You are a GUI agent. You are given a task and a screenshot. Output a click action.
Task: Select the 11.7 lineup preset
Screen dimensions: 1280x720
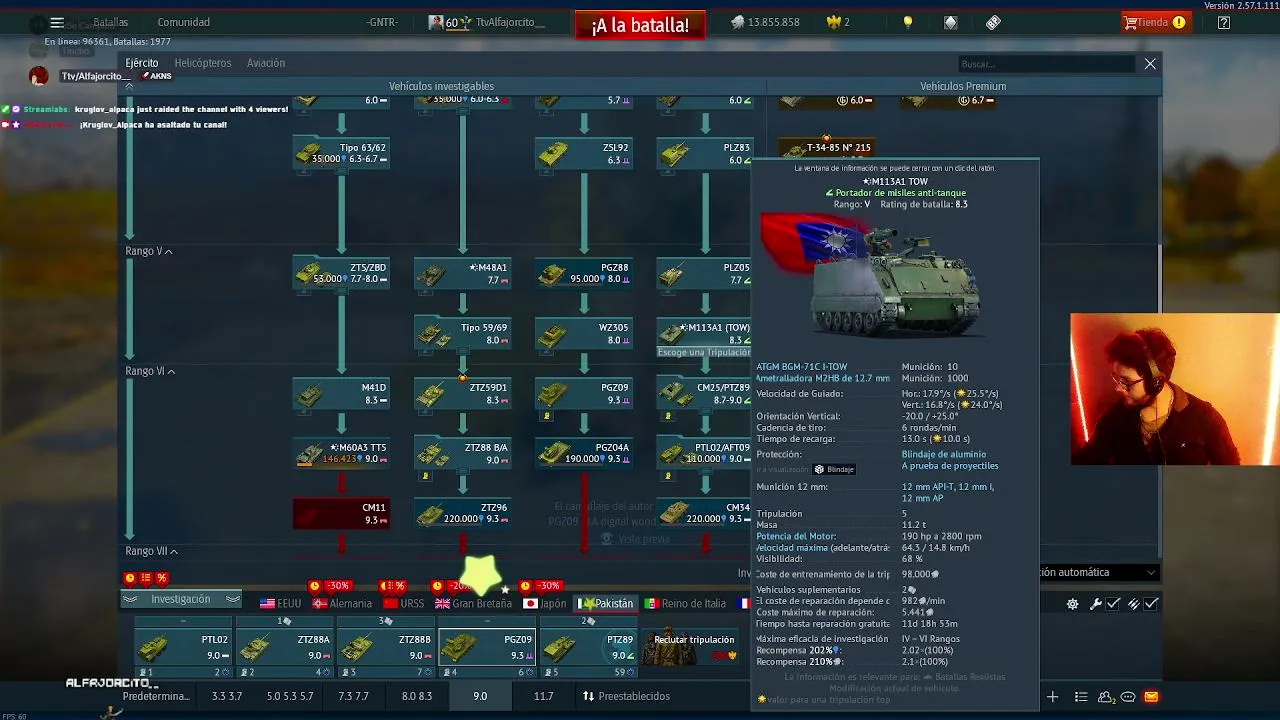pos(543,696)
